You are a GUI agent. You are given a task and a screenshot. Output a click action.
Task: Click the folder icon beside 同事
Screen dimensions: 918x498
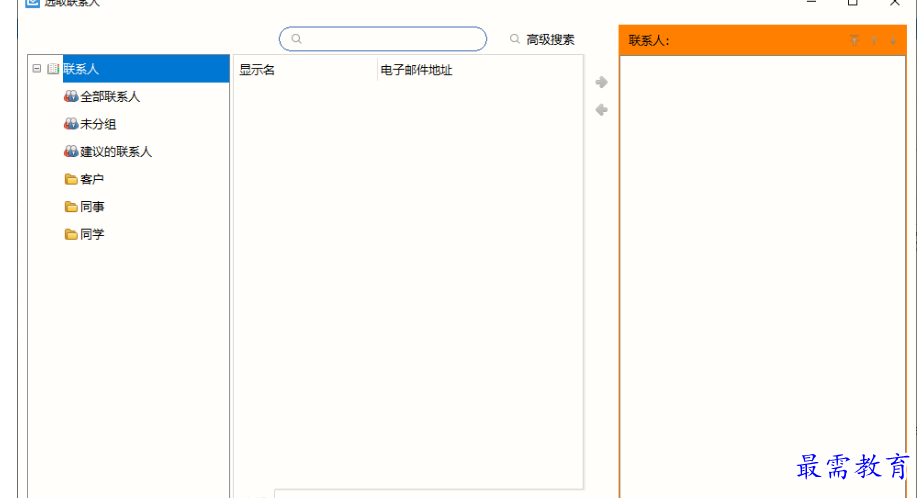(71, 207)
